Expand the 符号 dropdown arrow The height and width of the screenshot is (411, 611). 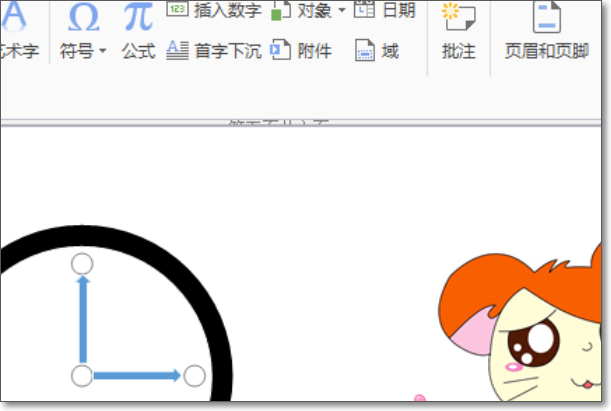click(x=102, y=51)
